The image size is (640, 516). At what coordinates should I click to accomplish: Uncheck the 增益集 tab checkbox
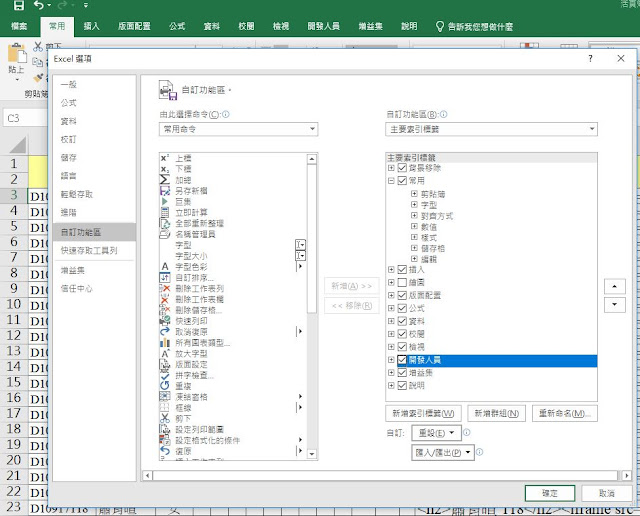[x=402, y=373]
